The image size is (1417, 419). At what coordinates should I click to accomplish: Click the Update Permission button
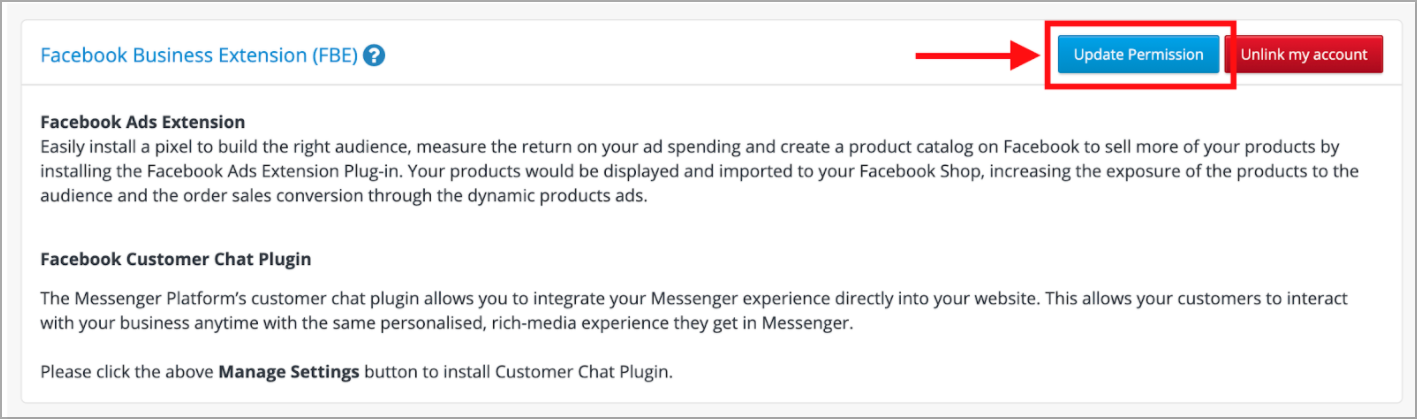coord(1138,55)
